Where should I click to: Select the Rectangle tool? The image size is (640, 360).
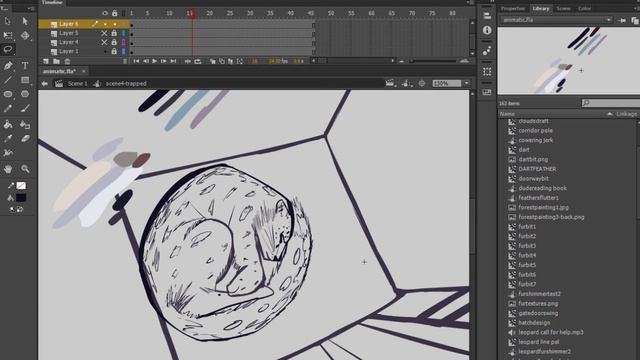click(25, 80)
